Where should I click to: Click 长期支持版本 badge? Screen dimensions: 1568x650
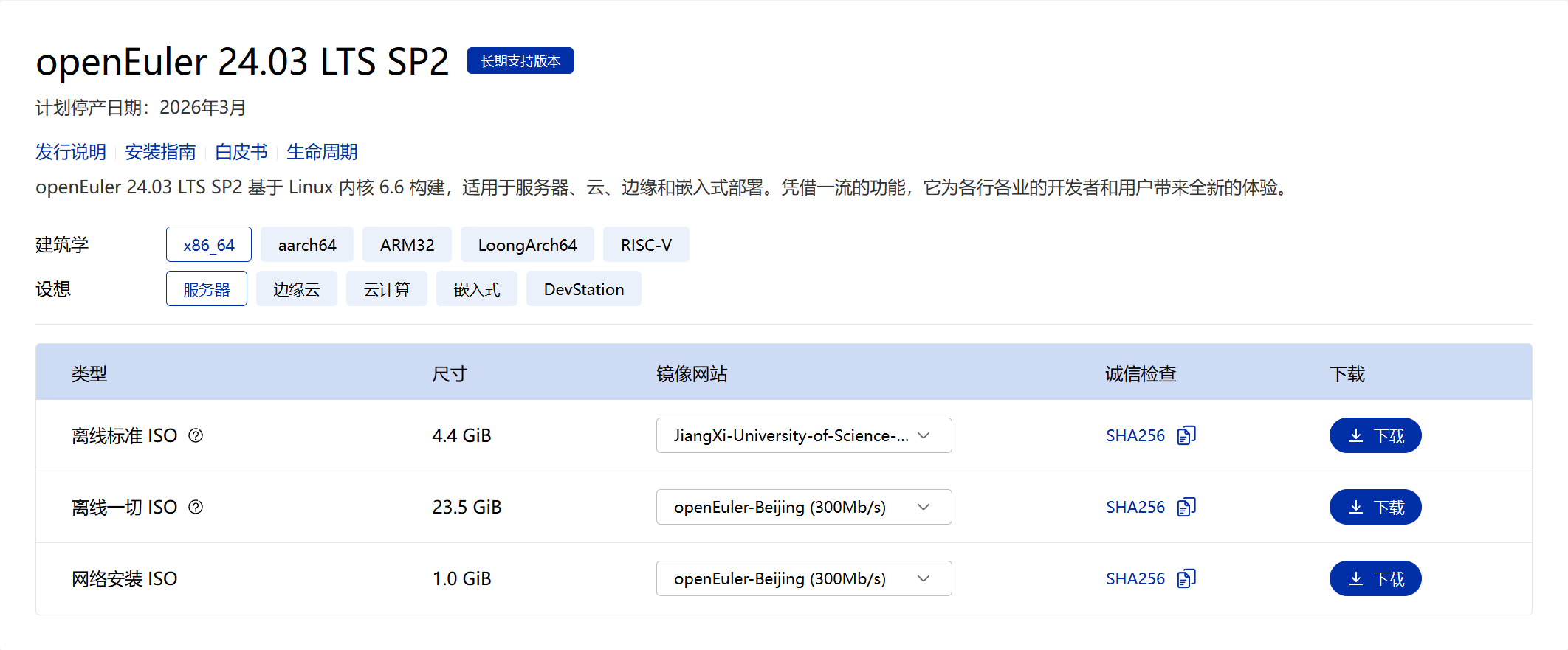(x=520, y=60)
